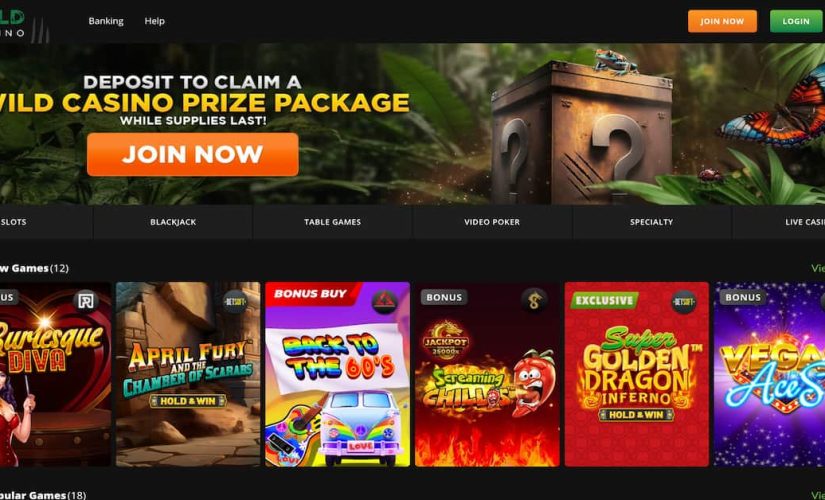
Task: Open the Screaming Chillis game thumbnail
Action: (x=487, y=374)
